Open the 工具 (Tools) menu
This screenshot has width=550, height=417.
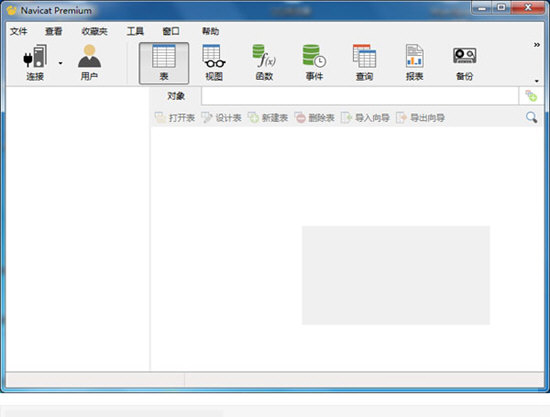135,31
